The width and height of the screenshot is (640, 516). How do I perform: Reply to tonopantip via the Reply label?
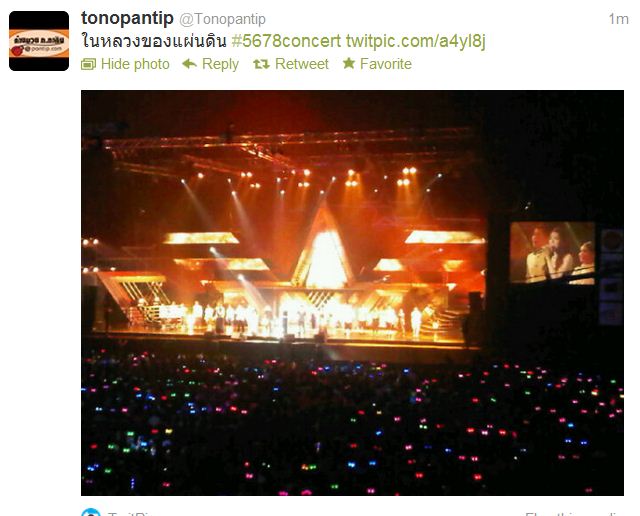coord(220,64)
